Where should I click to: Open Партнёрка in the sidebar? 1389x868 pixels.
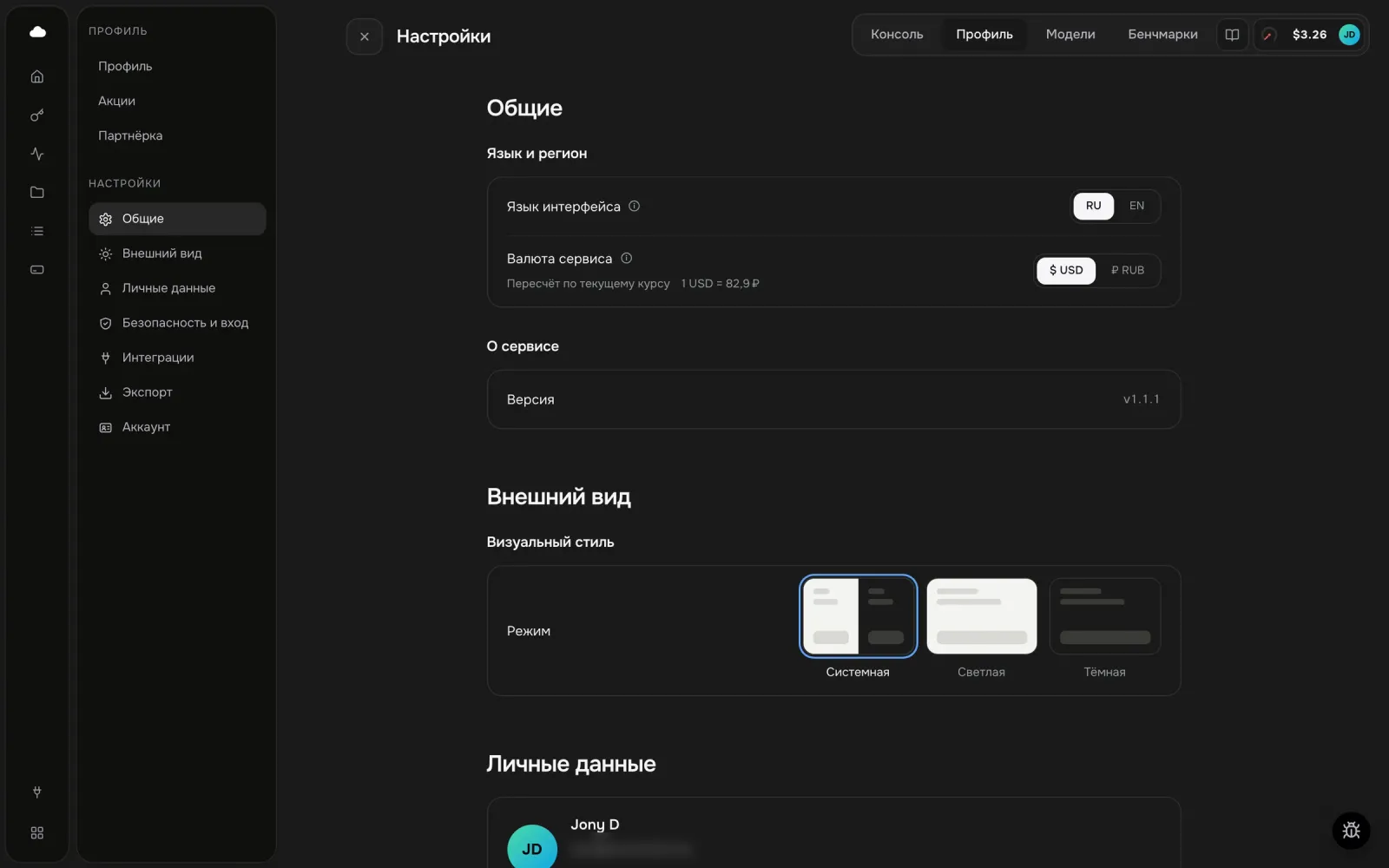tap(177, 135)
